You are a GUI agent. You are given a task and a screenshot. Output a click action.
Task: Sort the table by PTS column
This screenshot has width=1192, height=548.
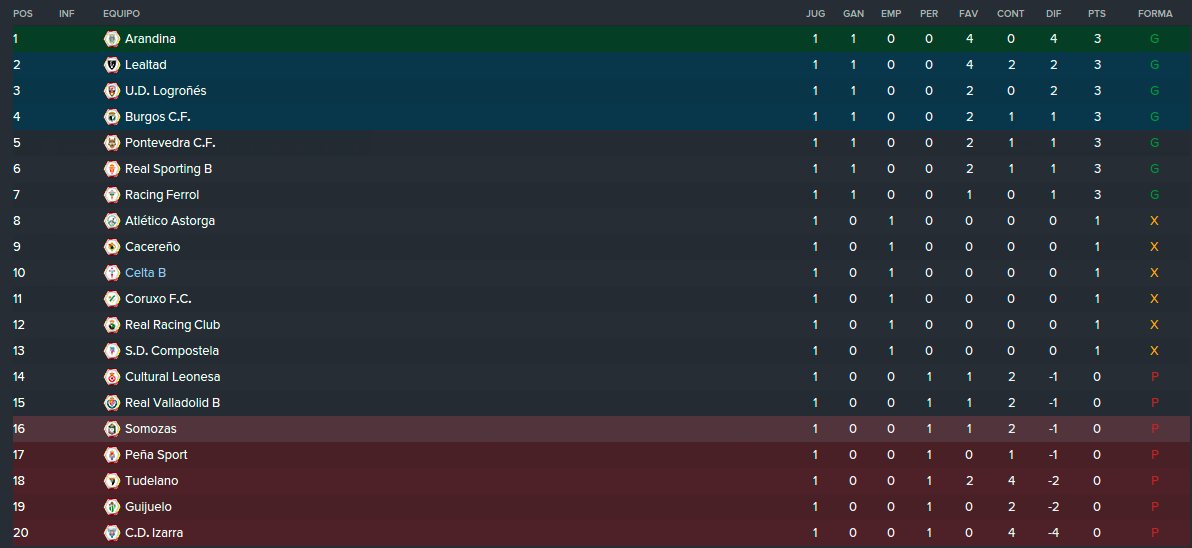[1096, 14]
